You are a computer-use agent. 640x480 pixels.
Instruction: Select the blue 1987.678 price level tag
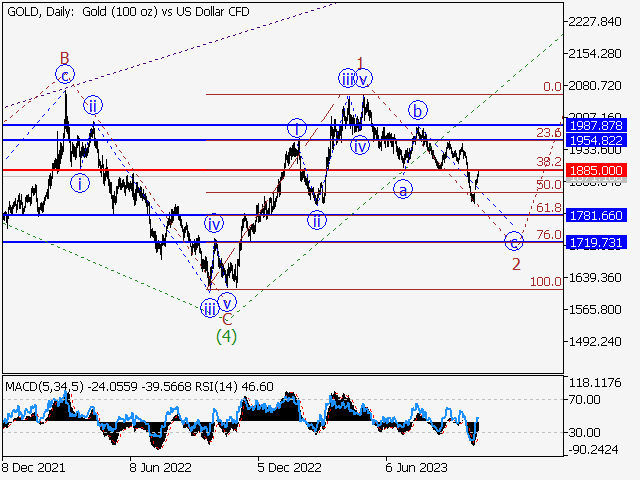pyautogui.click(x=595, y=125)
